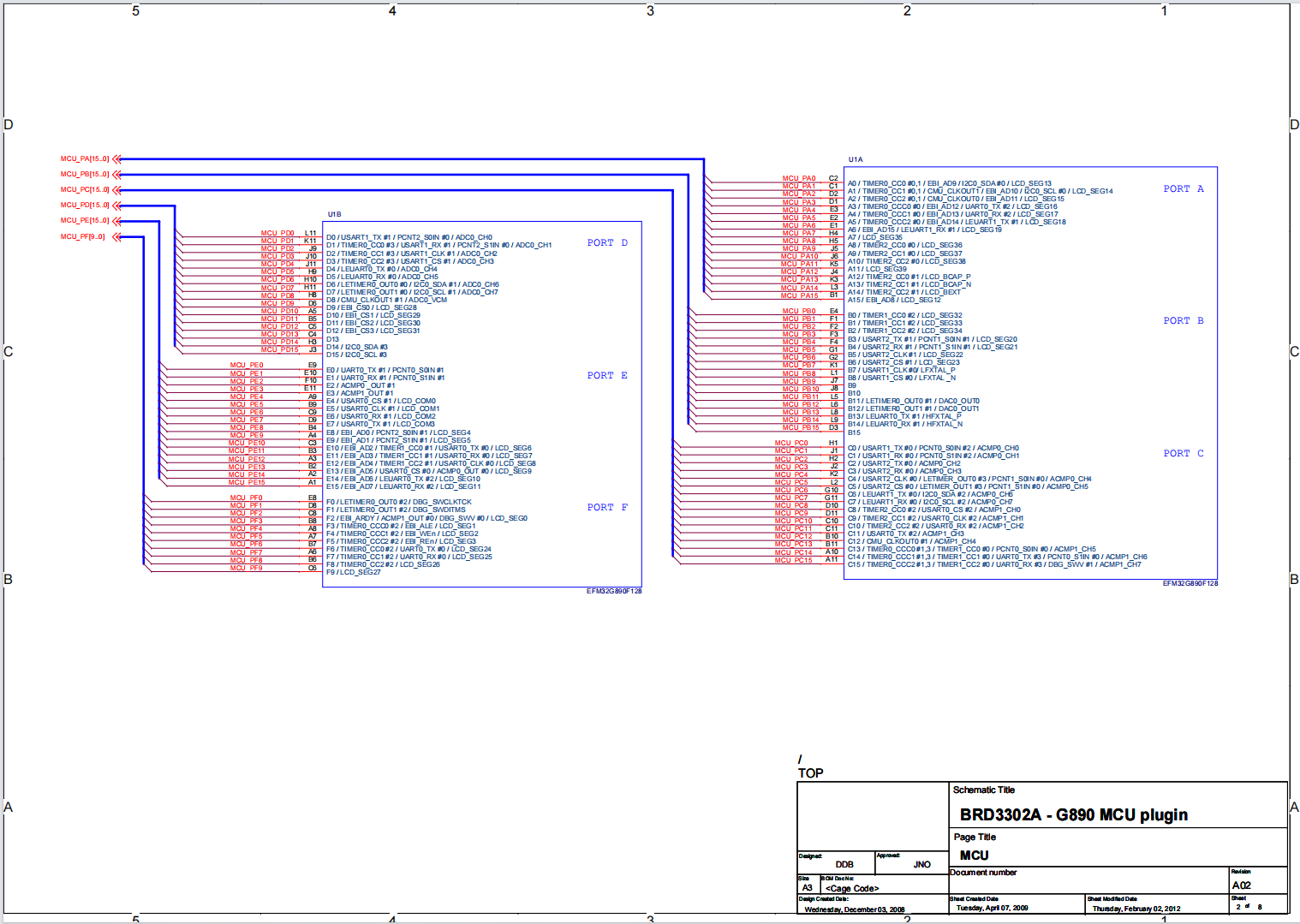Select the revision value A02
This screenshot has height=924, width=1300.
point(1241,885)
